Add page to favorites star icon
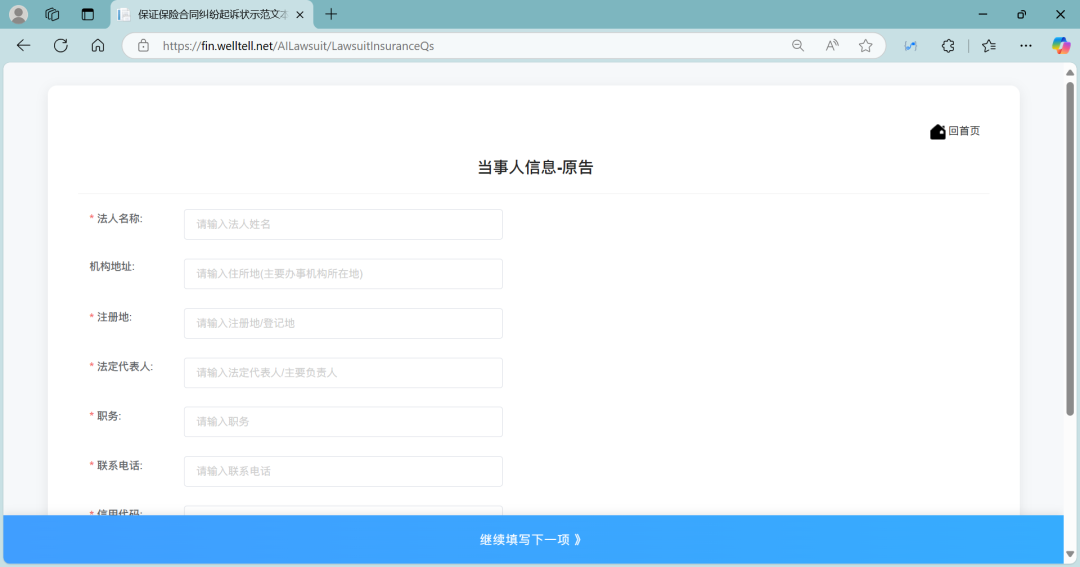The width and height of the screenshot is (1080, 567). 866,45
